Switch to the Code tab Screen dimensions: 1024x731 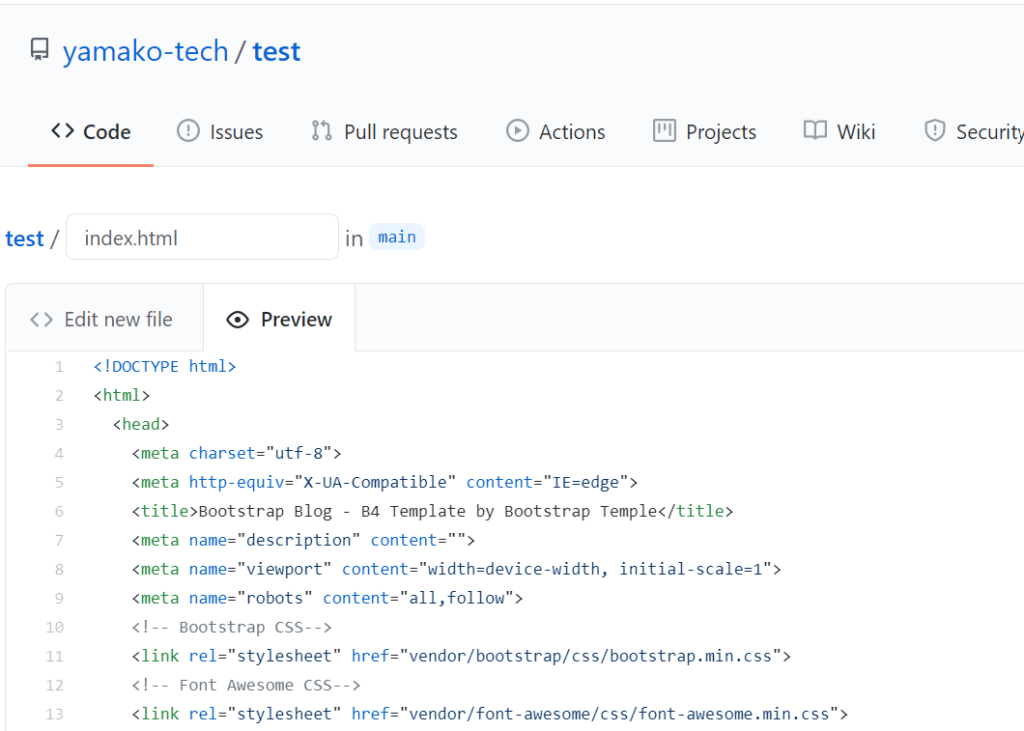click(91, 132)
